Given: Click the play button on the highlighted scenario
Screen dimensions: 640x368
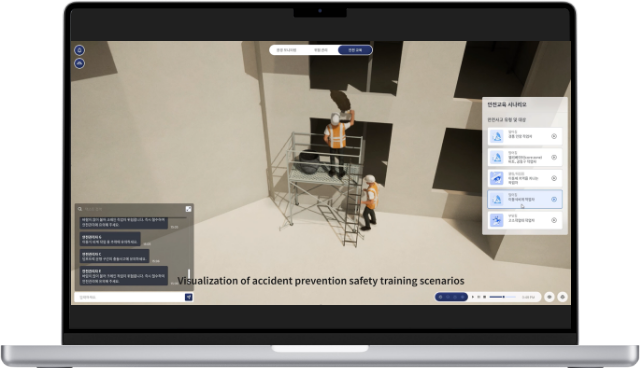Looking at the screenshot, I should pyautogui.click(x=554, y=200).
